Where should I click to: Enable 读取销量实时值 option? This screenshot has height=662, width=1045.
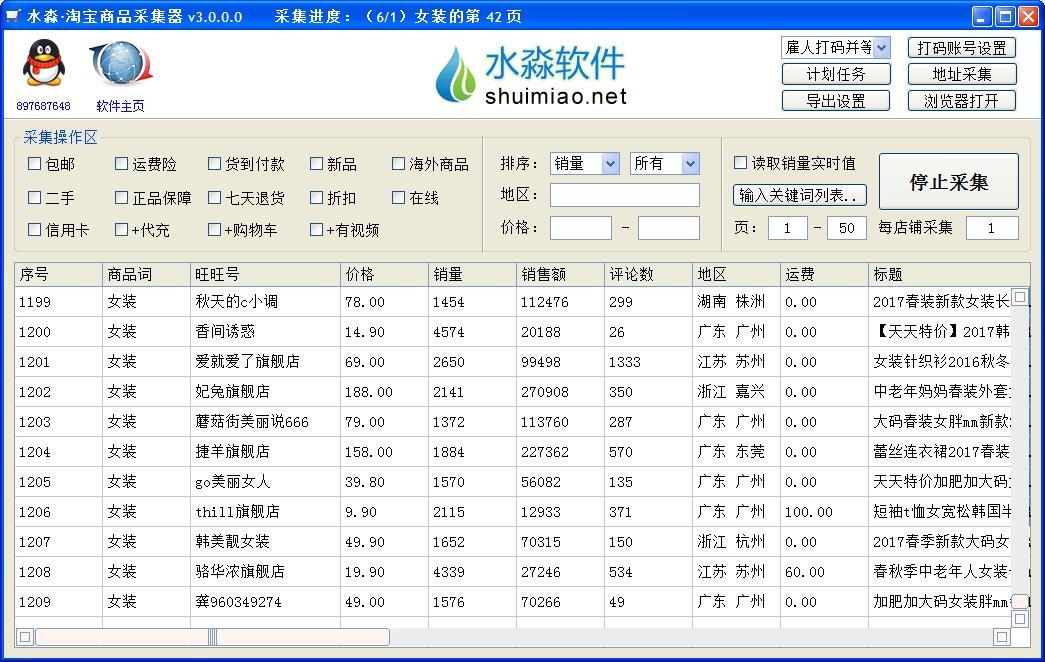pos(740,163)
